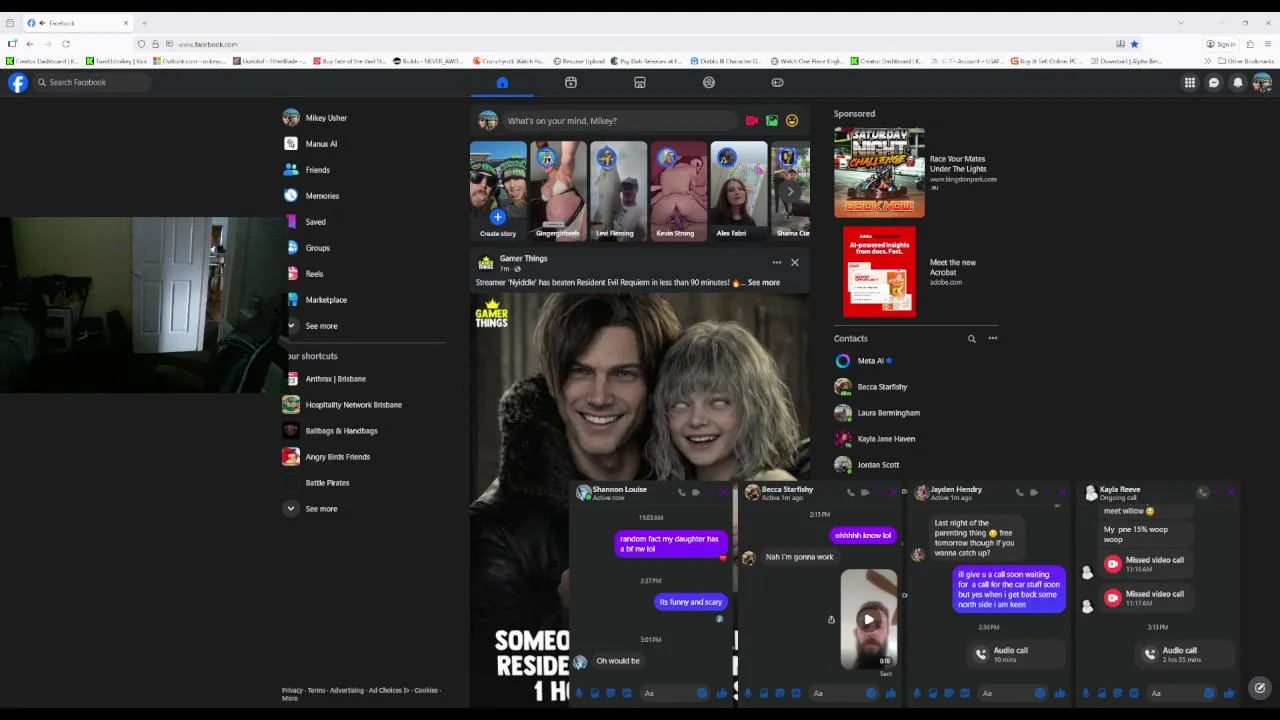
Task: Search contacts with magnifier icon
Action: (x=971, y=339)
